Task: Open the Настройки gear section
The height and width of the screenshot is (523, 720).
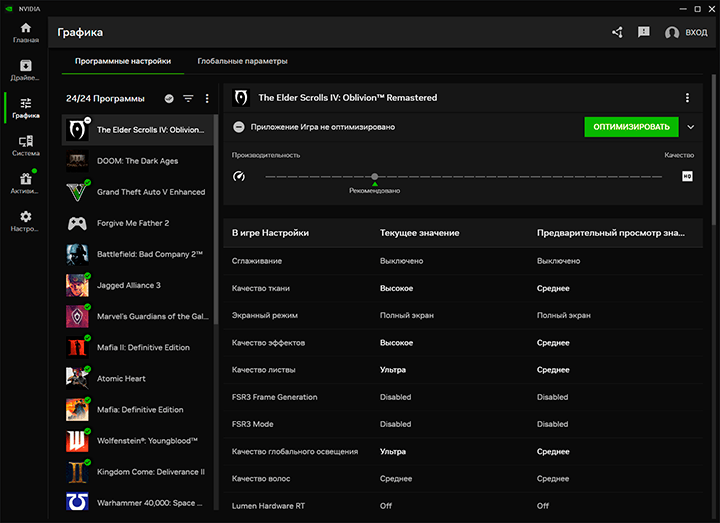Action: pos(26,221)
